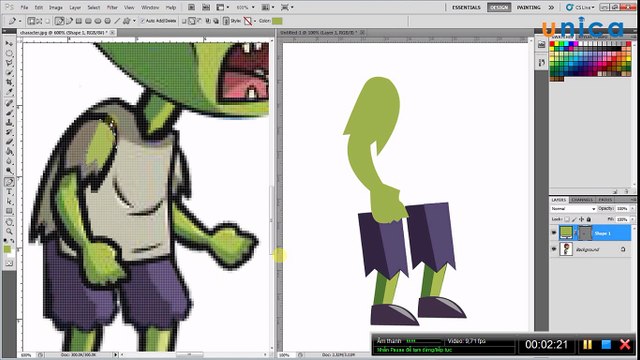Select the Polygonal Lasso tool
Image resolution: width=640 pixels, height=360 pixels.
pyautogui.click(x=9, y=63)
